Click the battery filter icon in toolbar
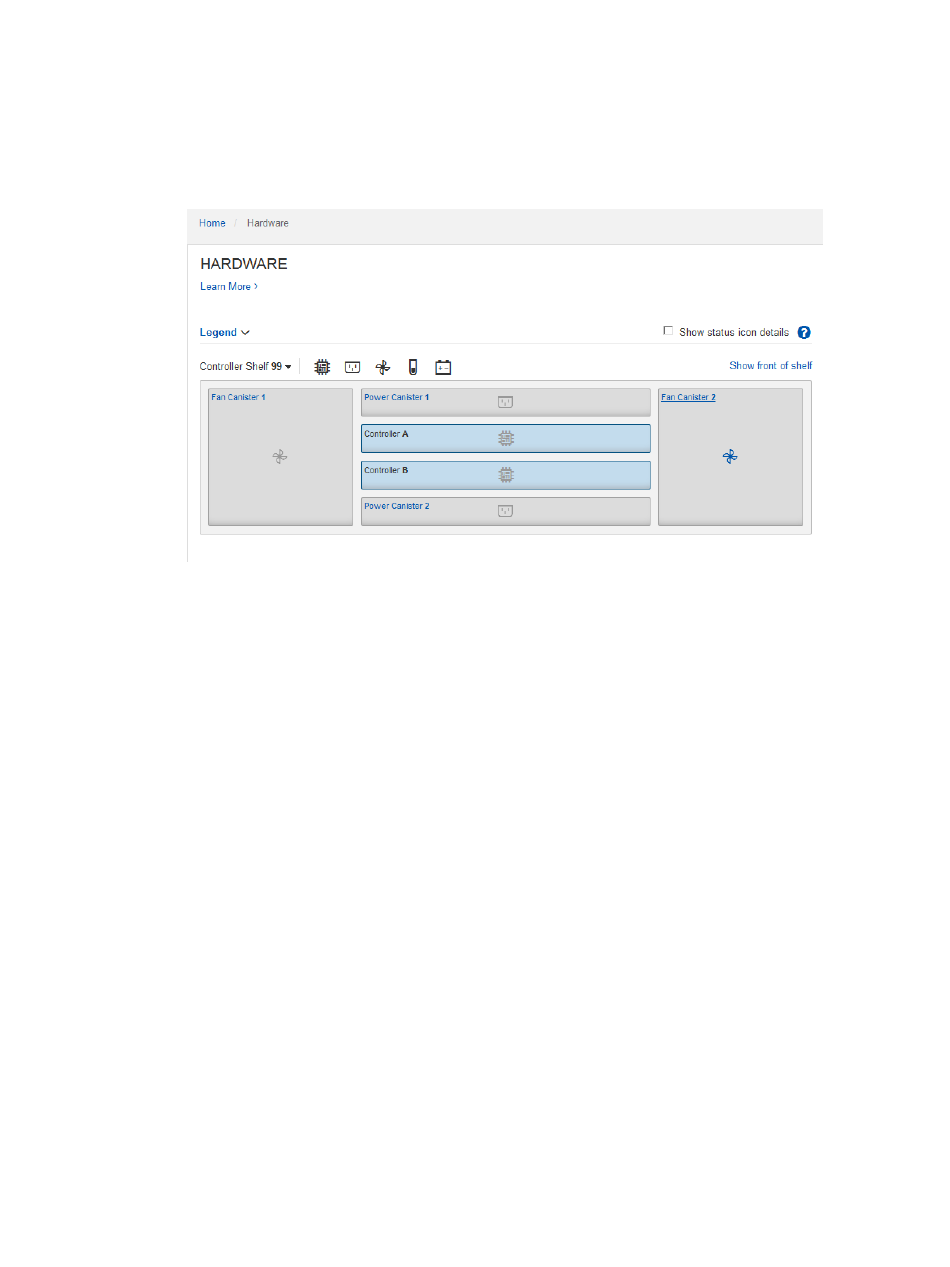 pos(443,367)
